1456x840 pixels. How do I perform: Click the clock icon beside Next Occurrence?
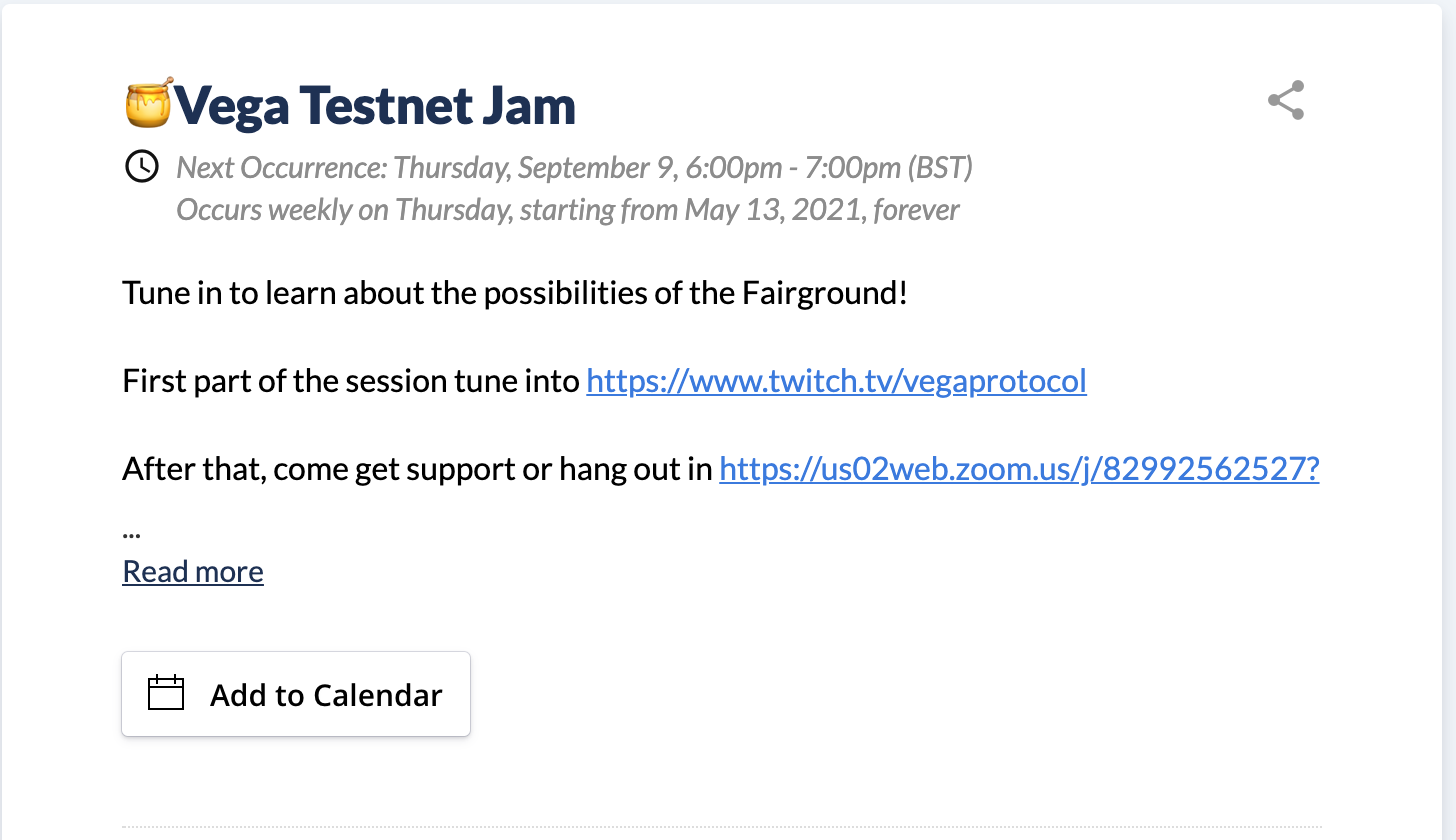[x=142, y=166]
